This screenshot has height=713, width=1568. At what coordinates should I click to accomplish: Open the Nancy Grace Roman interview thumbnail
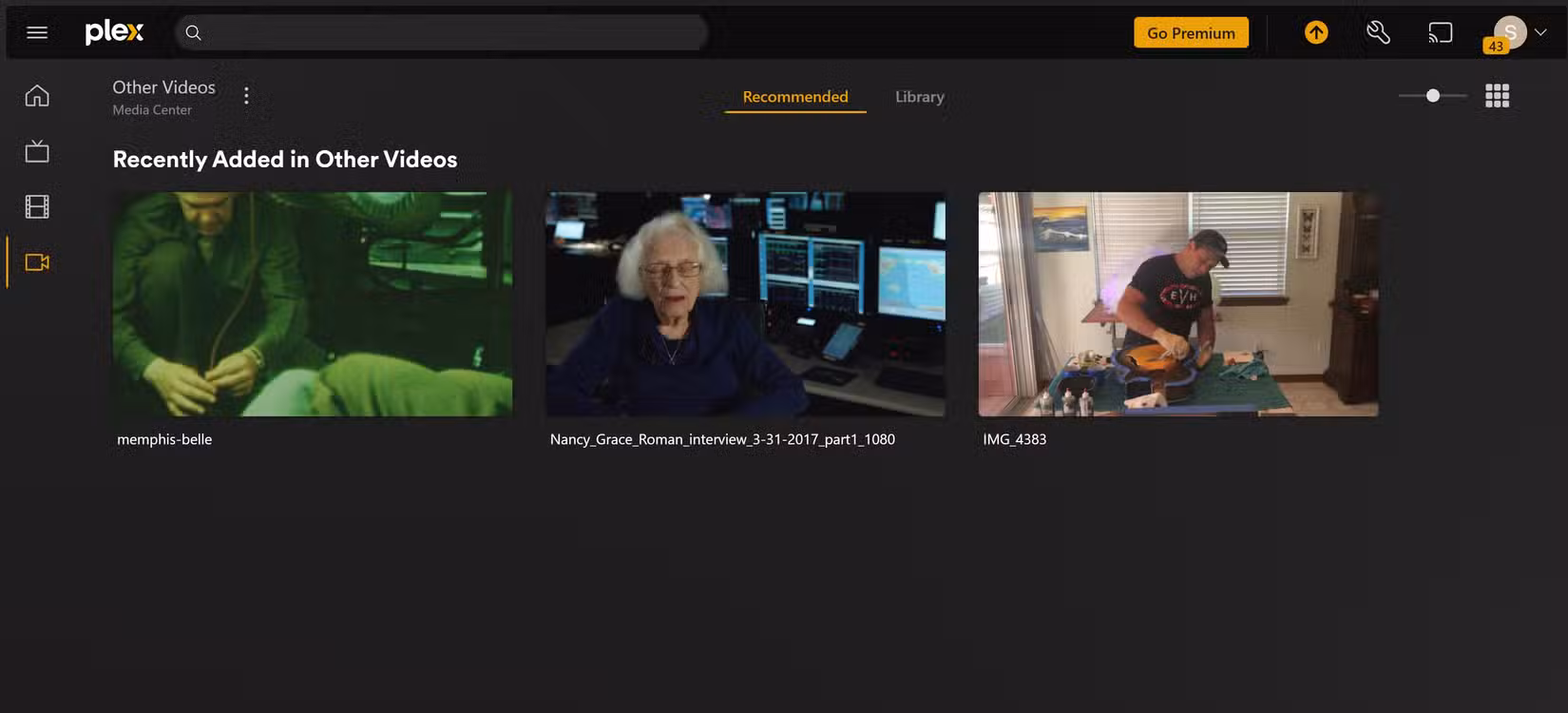pyautogui.click(x=745, y=304)
